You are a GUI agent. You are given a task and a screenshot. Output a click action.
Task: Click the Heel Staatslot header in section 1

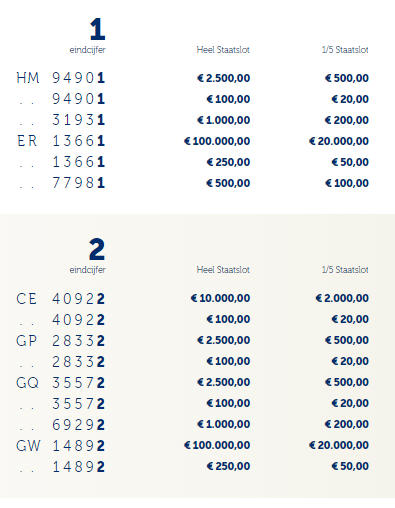click(x=223, y=50)
